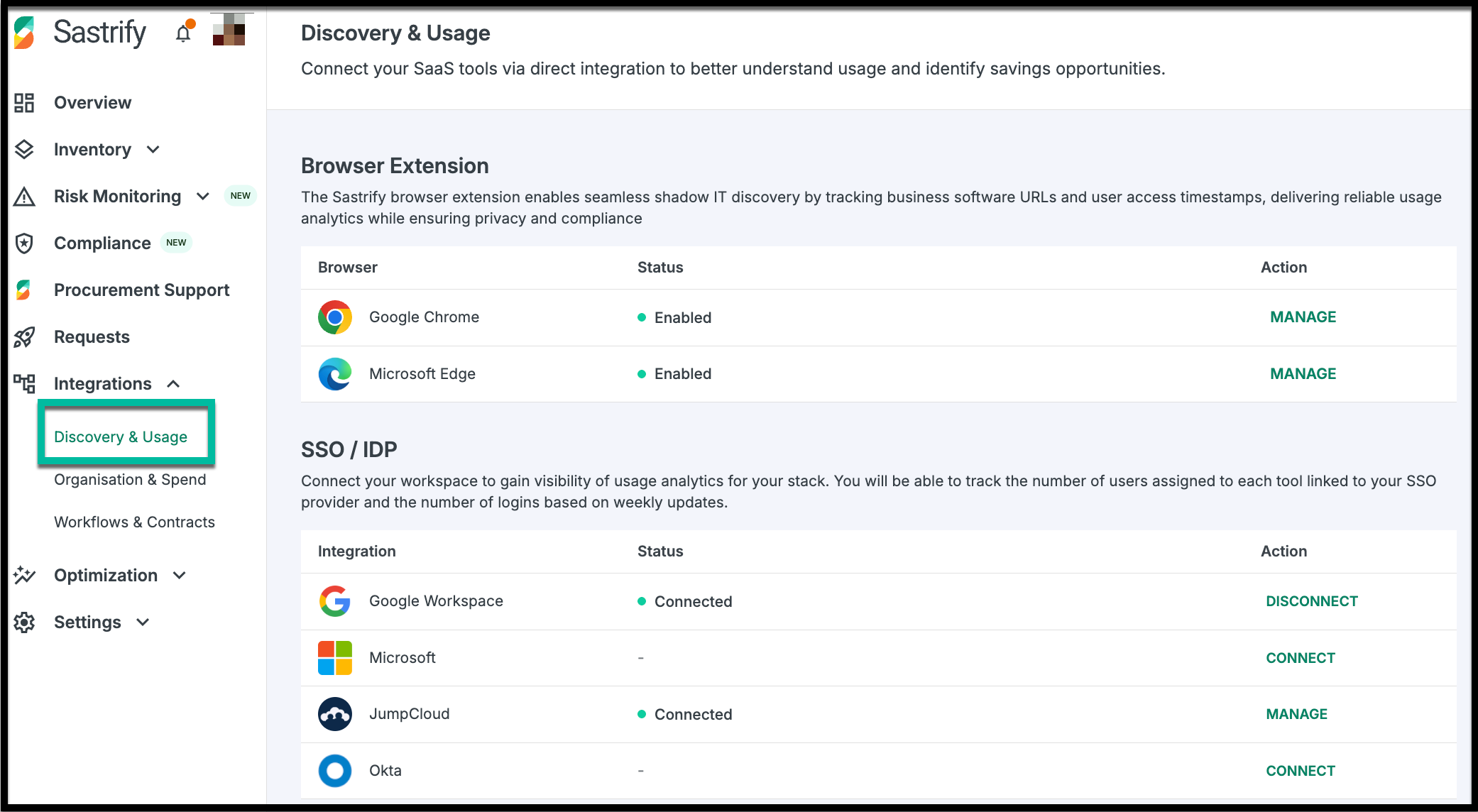Go to Overview page
1478x812 pixels.
(92, 103)
